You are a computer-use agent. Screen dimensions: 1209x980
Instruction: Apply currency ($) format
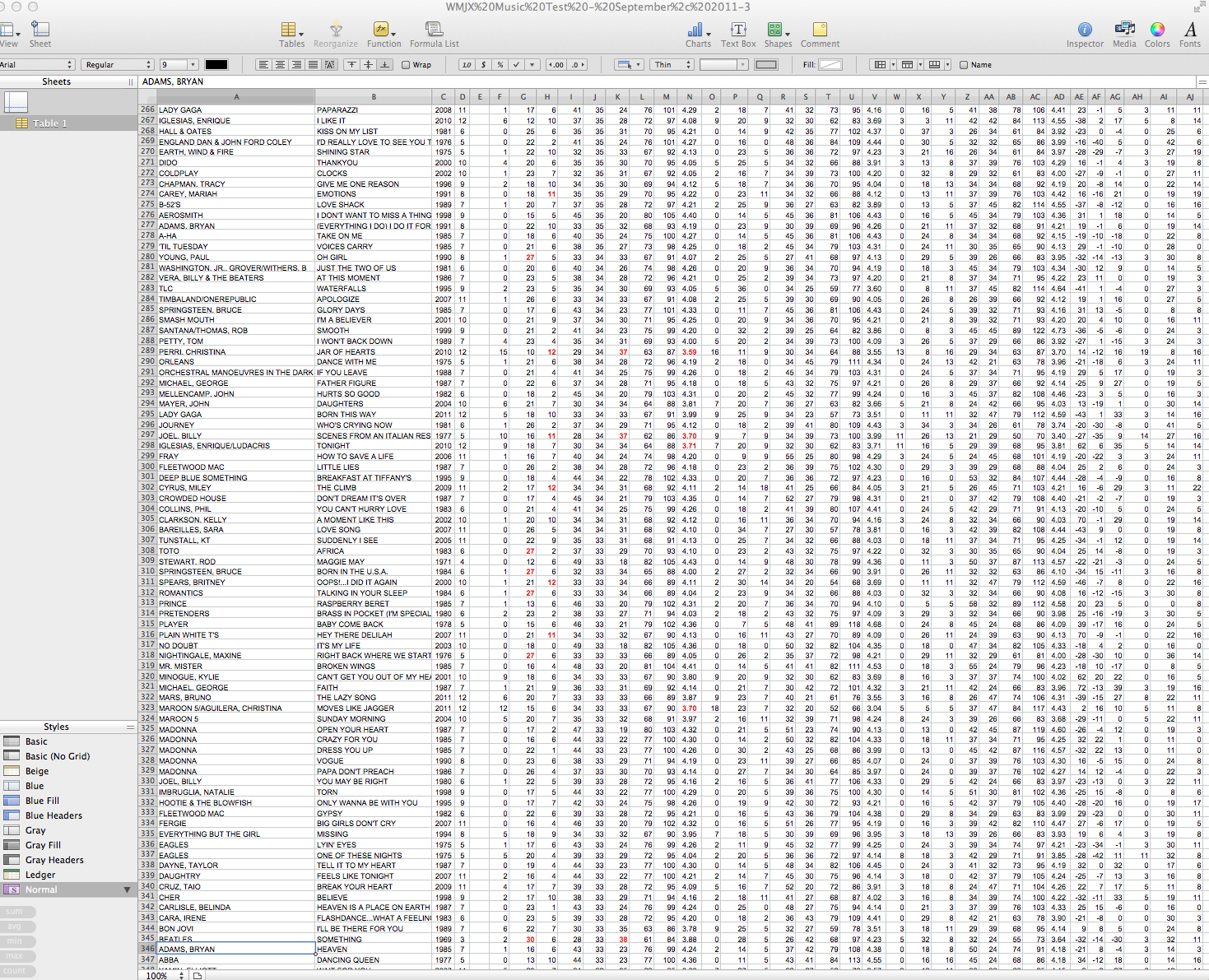point(484,64)
